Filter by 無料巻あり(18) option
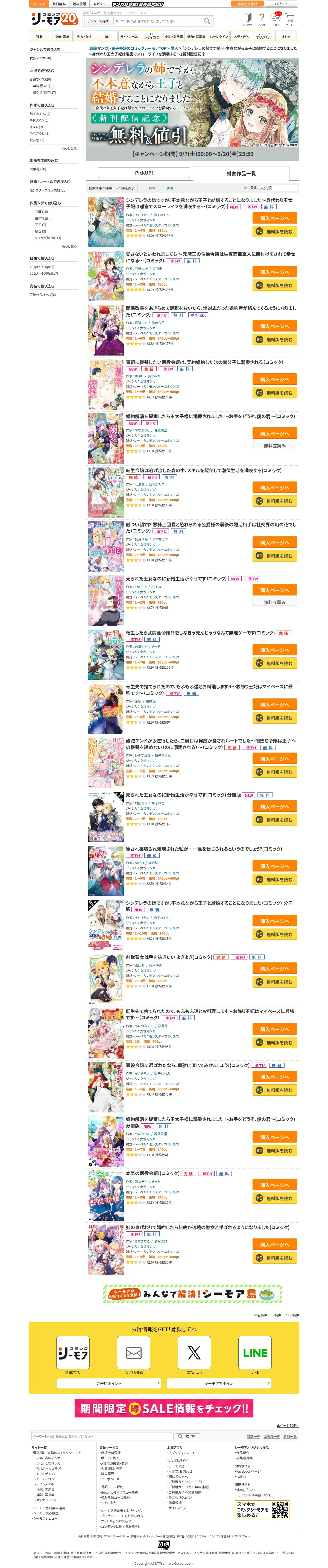The height and width of the screenshot is (1568, 328). pos(44,86)
